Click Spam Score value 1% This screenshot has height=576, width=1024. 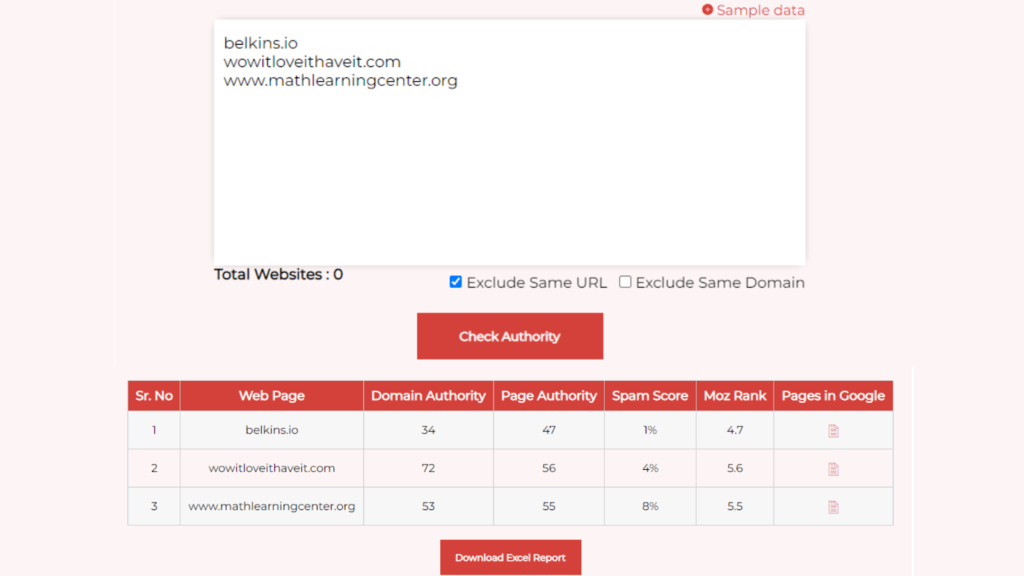tap(650, 430)
